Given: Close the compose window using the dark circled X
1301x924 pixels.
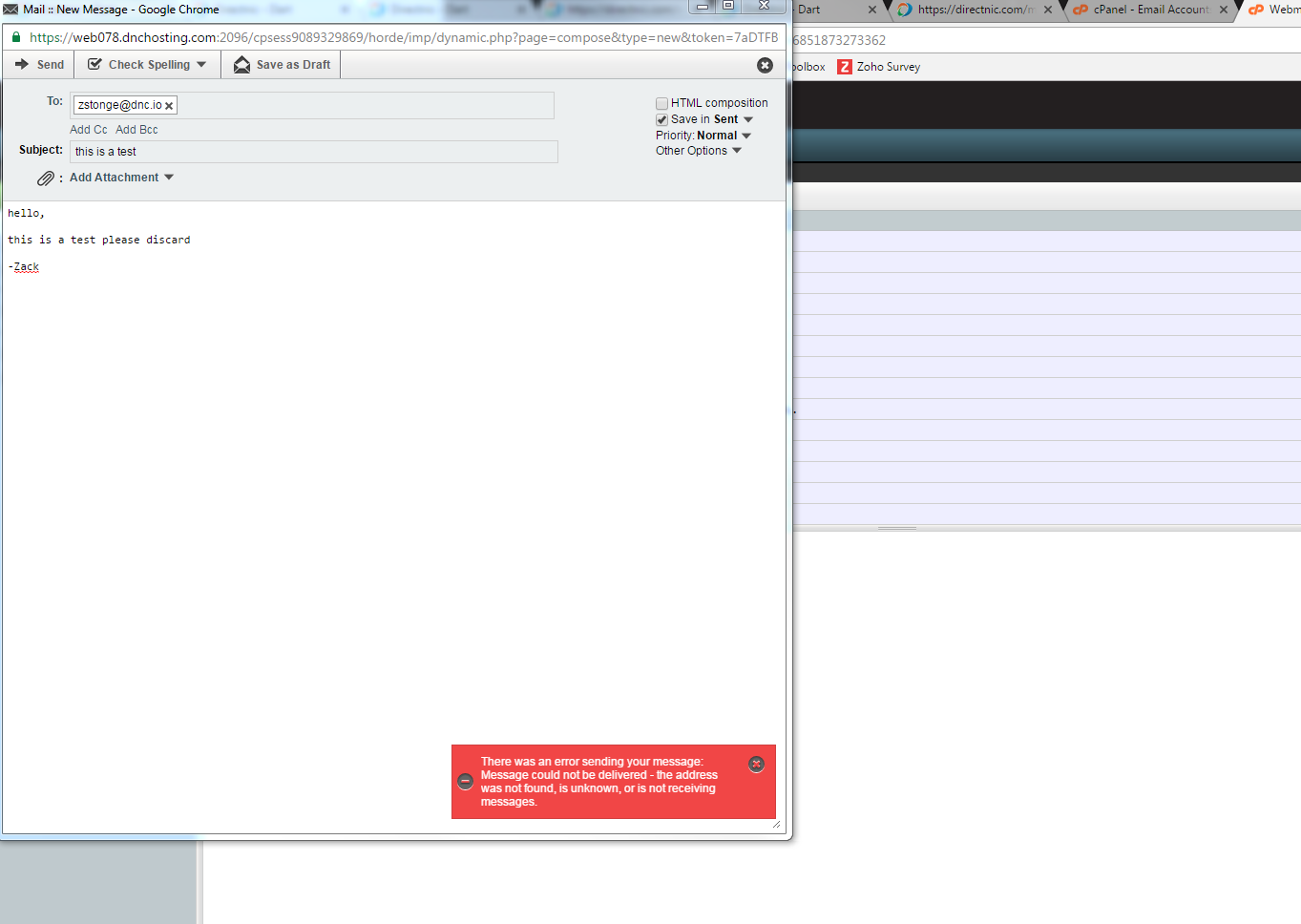Looking at the screenshot, I should point(765,65).
